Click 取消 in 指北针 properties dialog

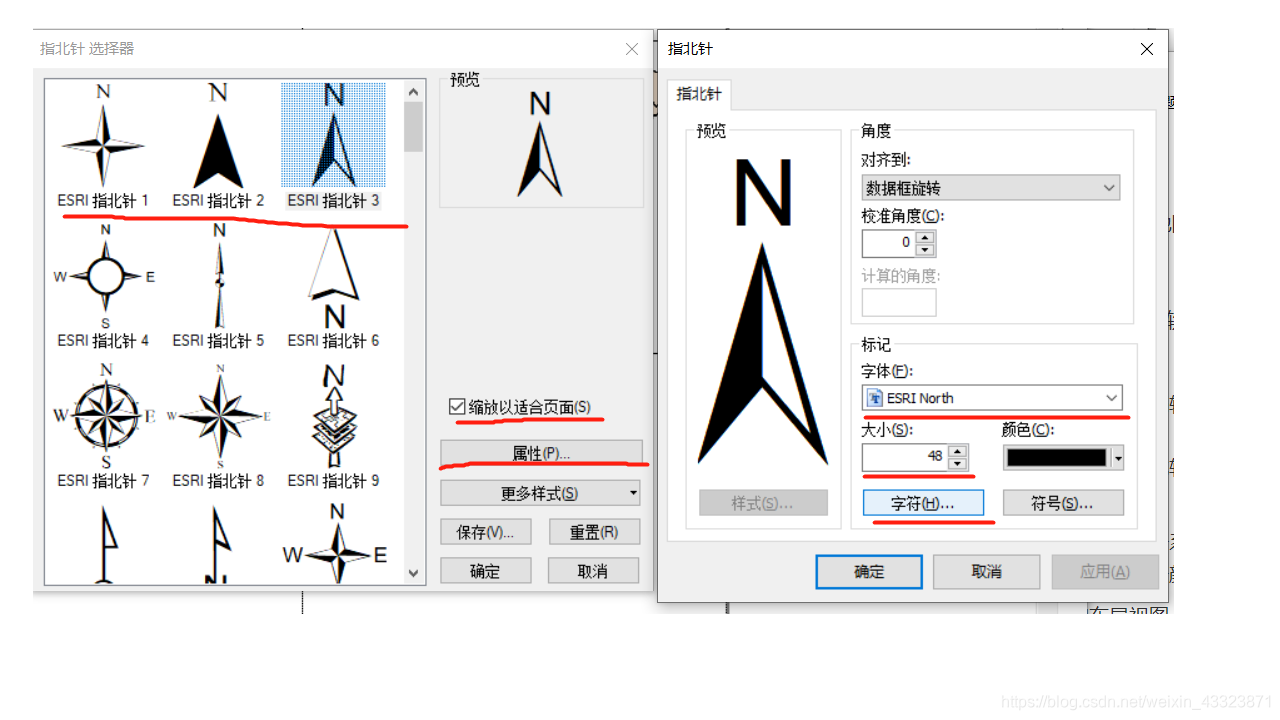(987, 572)
